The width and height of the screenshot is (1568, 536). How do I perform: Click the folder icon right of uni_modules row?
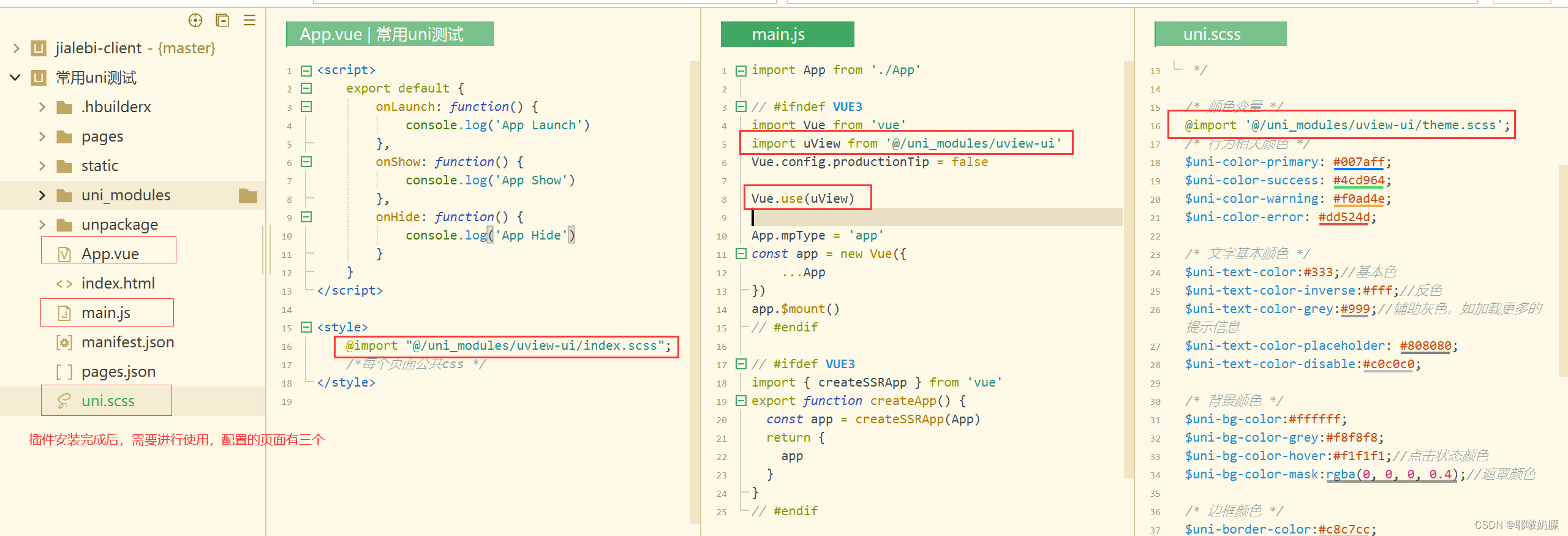point(248,195)
